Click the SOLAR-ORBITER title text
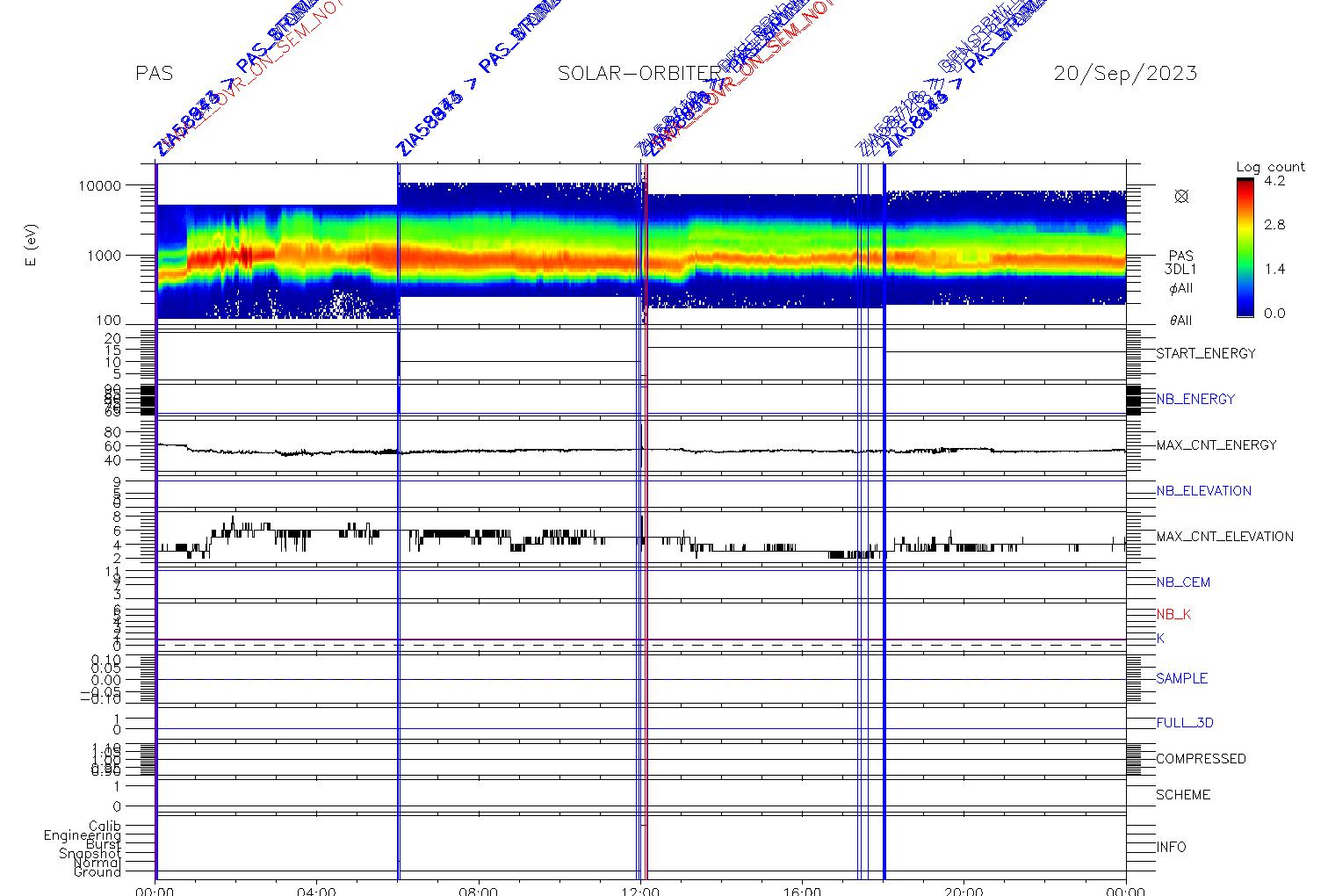The height and width of the screenshot is (896, 1328). point(639,74)
